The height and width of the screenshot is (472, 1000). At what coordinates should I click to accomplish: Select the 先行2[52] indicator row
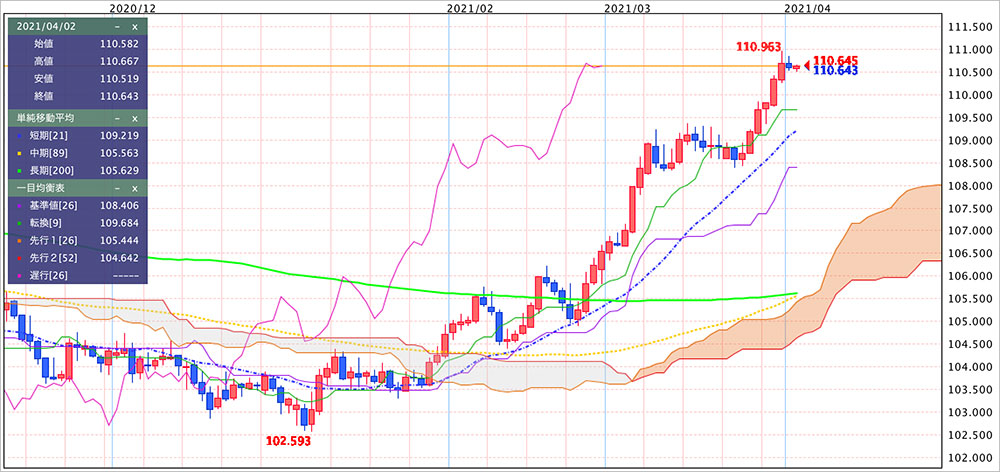tap(76, 257)
